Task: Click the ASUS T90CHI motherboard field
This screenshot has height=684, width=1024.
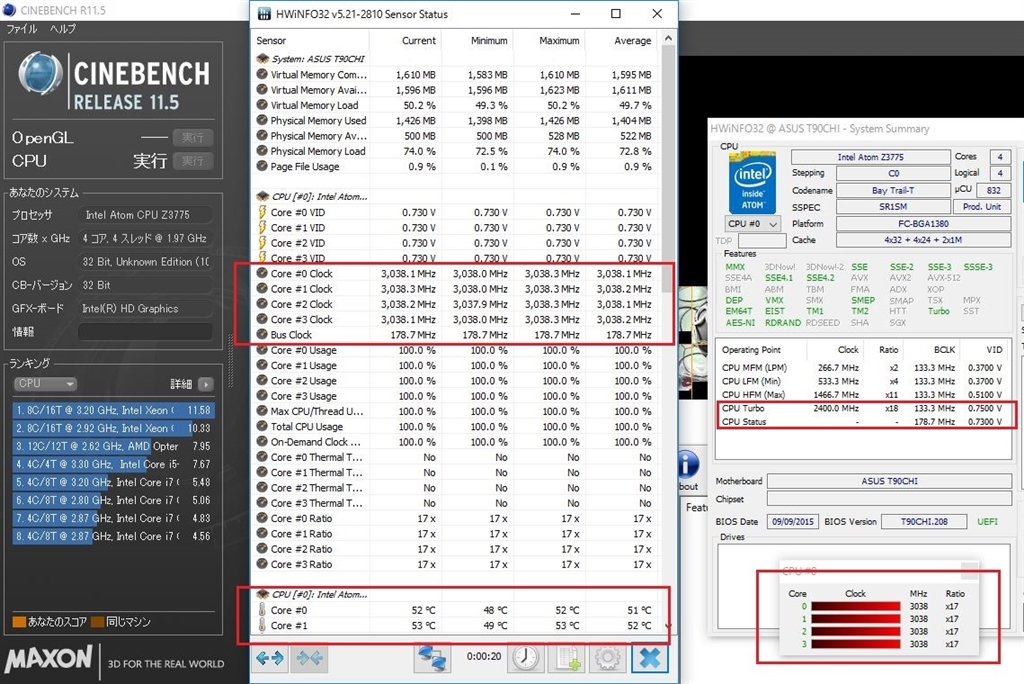Action: coord(889,481)
